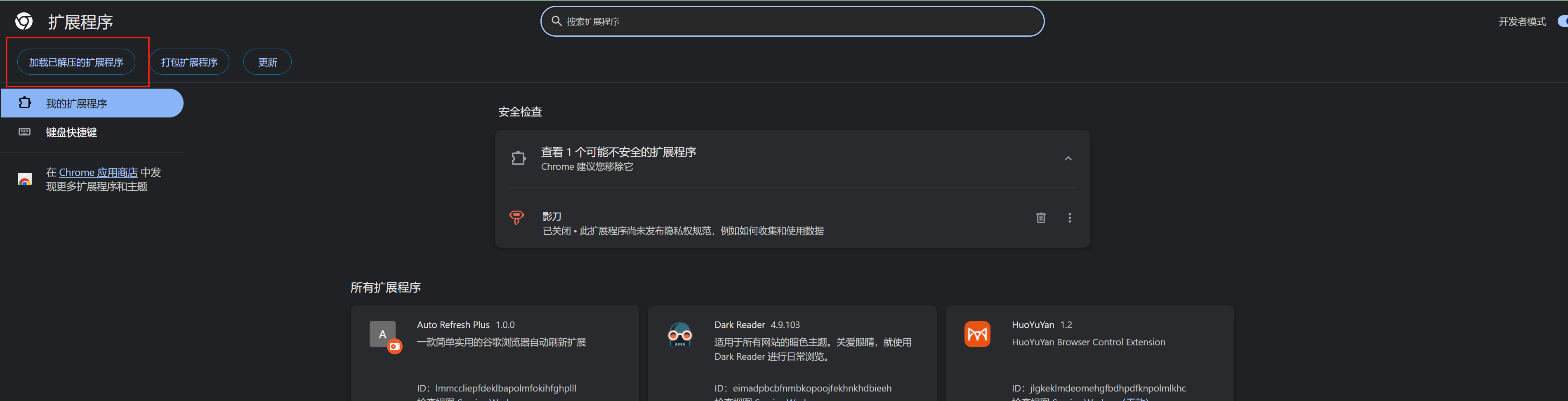
Task: Click Dark Reader ID text
Action: click(803, 388)
